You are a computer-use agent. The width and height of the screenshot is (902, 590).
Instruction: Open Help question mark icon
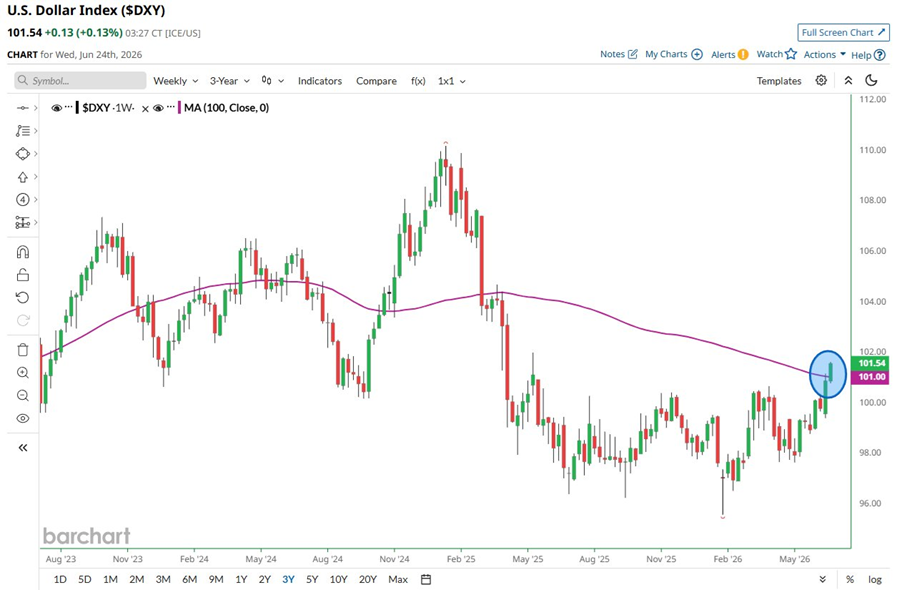click(880, 55)
